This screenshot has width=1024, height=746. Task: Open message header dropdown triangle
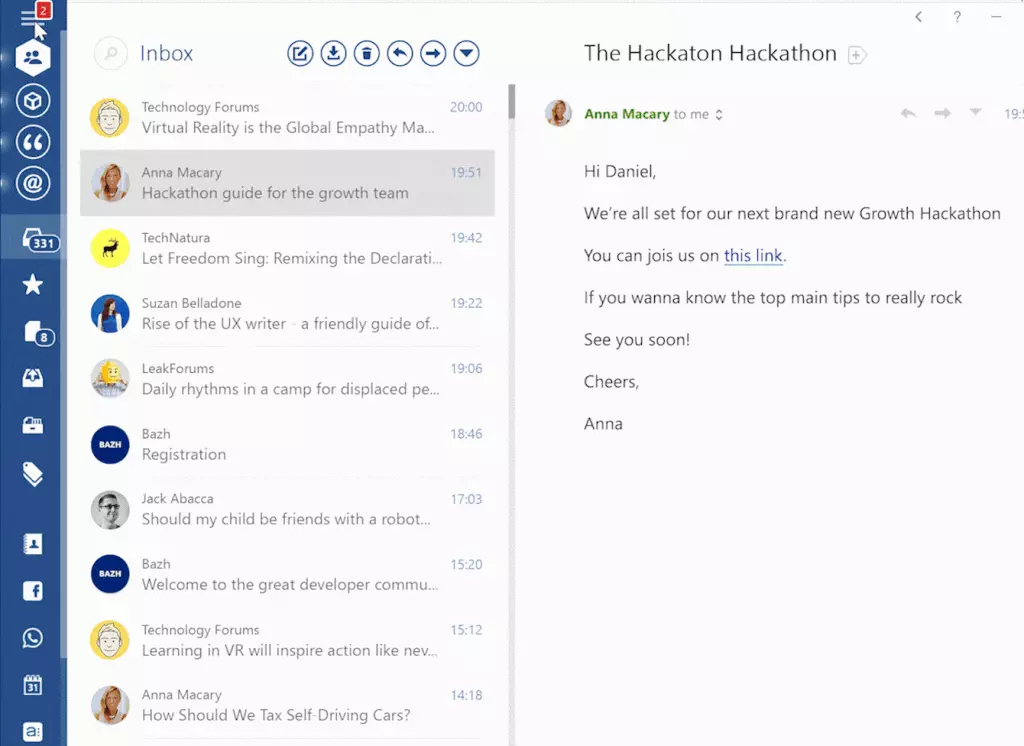point(975,113)
